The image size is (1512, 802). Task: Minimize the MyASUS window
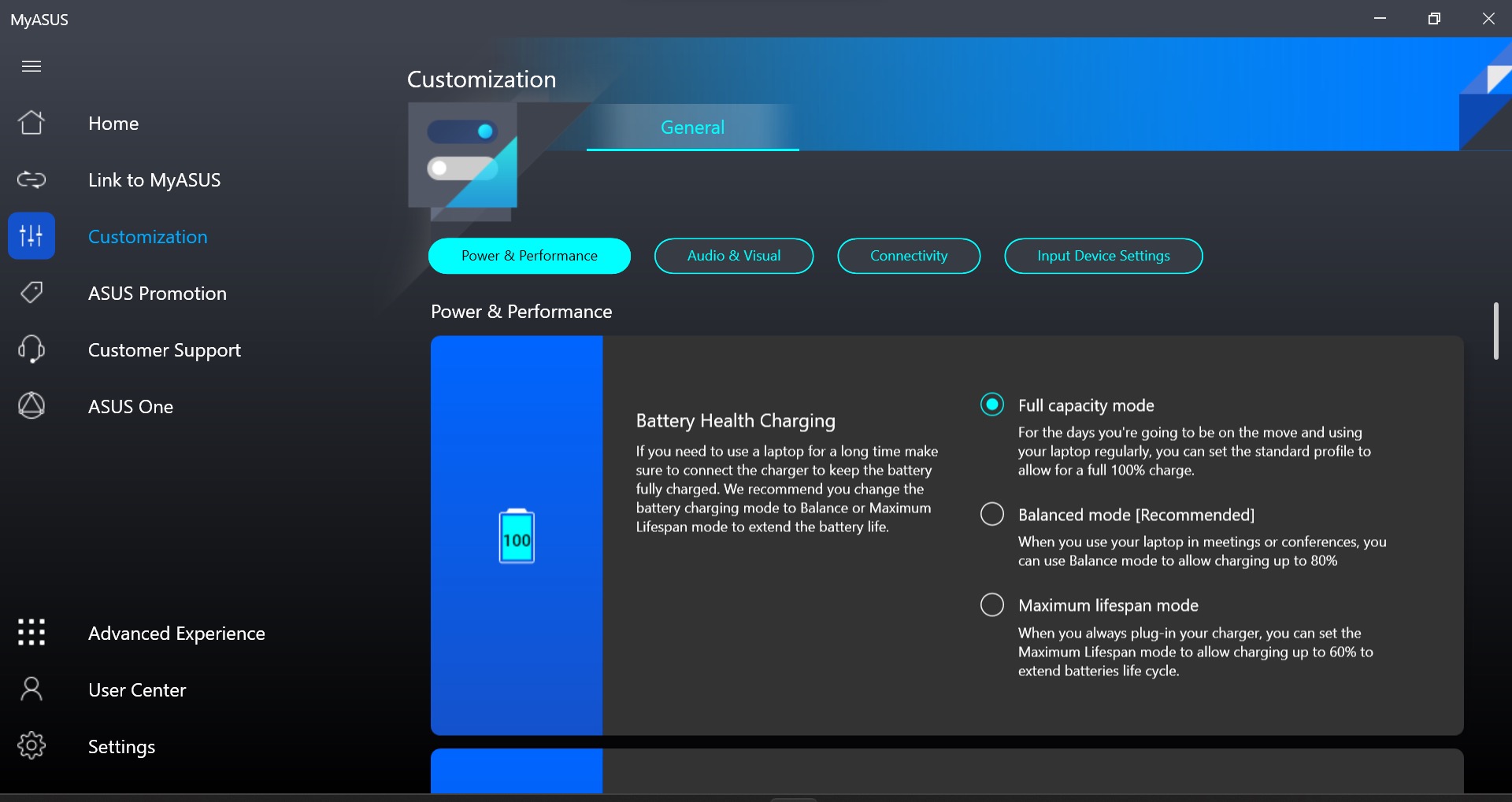tap(1380, 18)
